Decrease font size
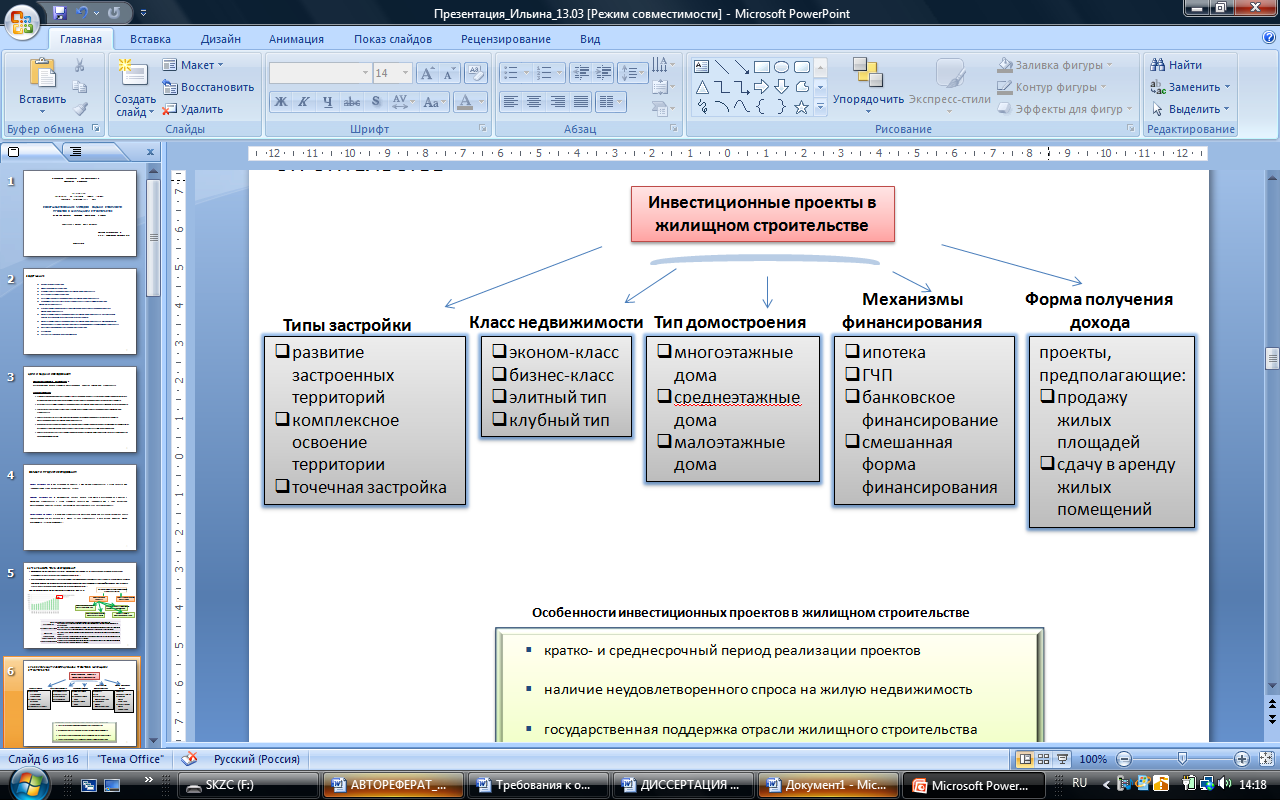 (x=449, y=73)
